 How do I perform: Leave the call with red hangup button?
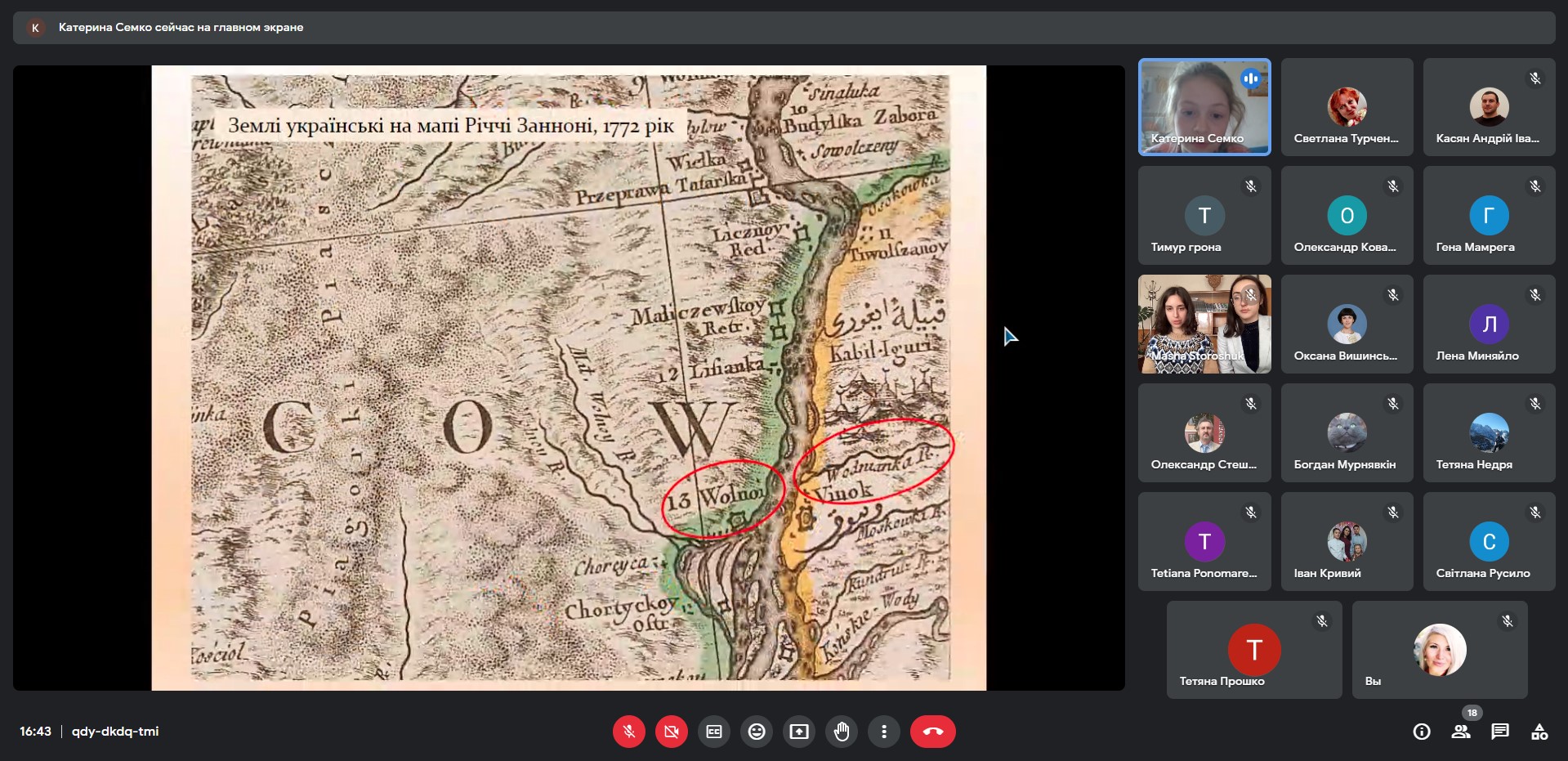(x=932, y=732)
